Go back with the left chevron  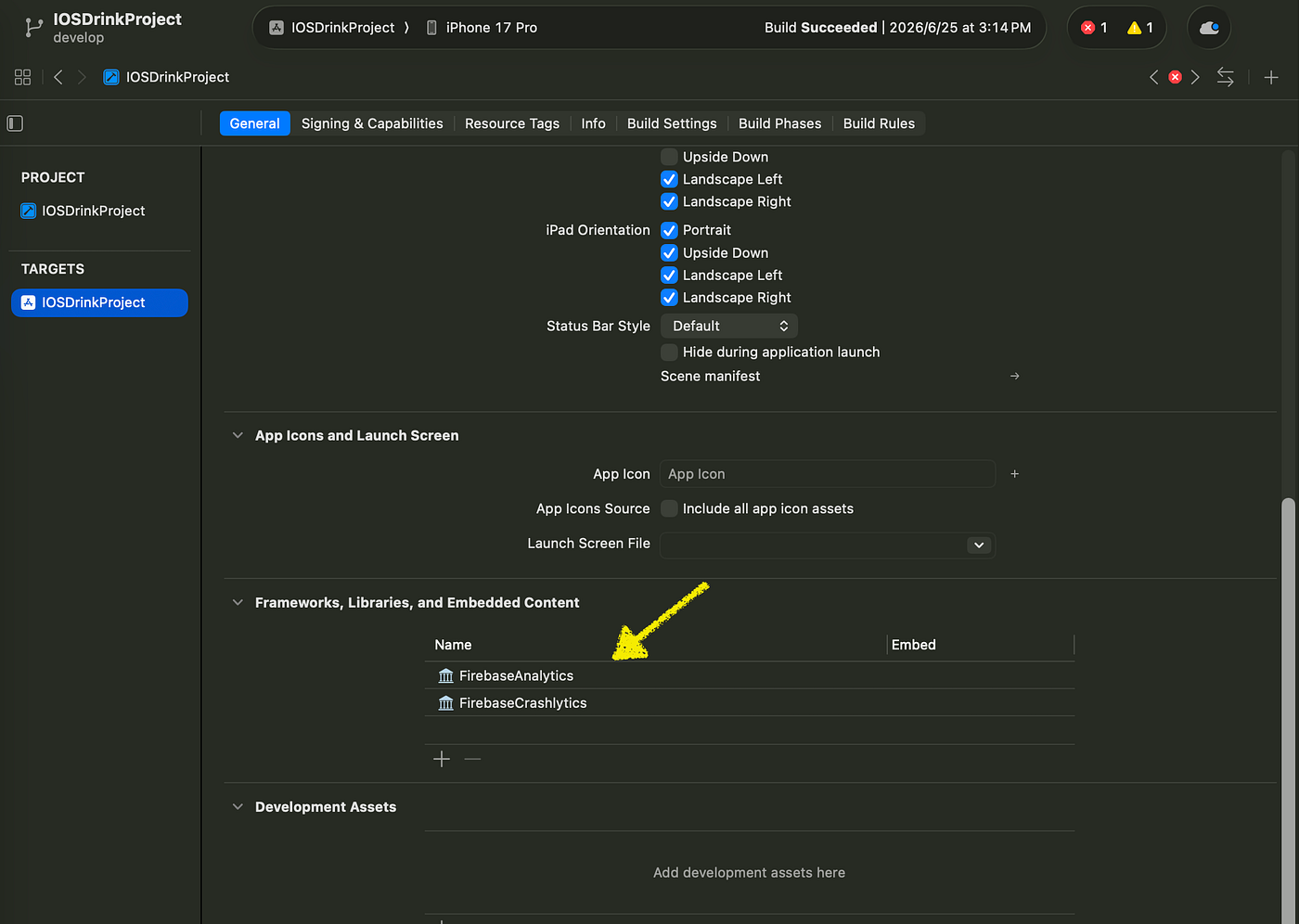click(58, 77)
